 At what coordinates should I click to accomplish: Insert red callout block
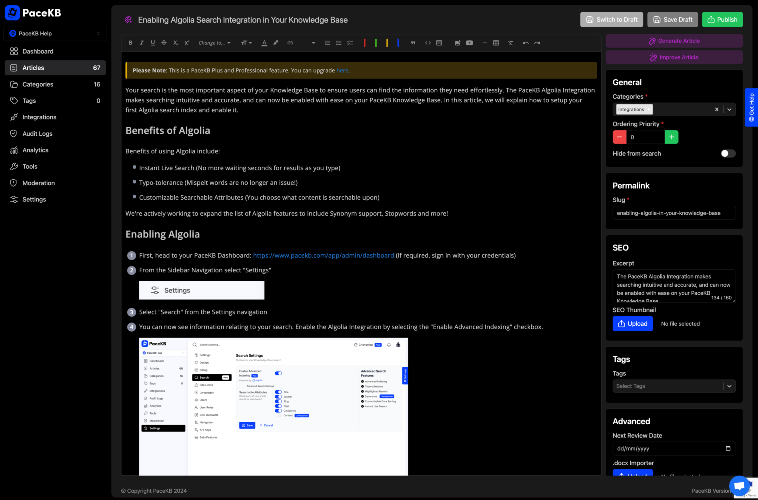[364, 43]
